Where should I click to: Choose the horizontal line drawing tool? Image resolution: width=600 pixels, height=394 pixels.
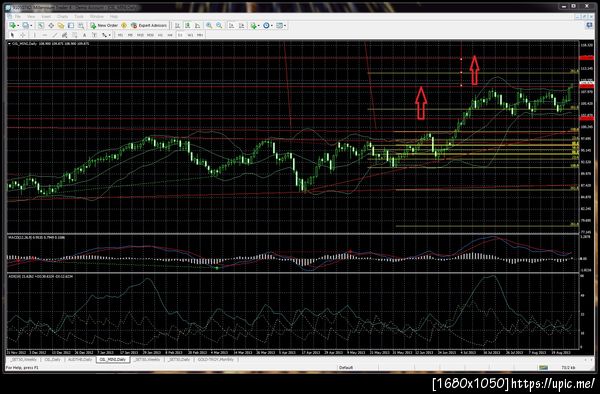(44, 35)
